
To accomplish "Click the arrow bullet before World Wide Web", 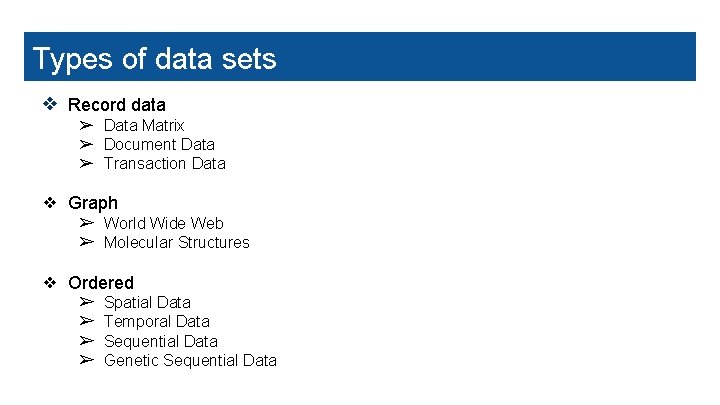I will pyautogui.click(x=86, y=223).
